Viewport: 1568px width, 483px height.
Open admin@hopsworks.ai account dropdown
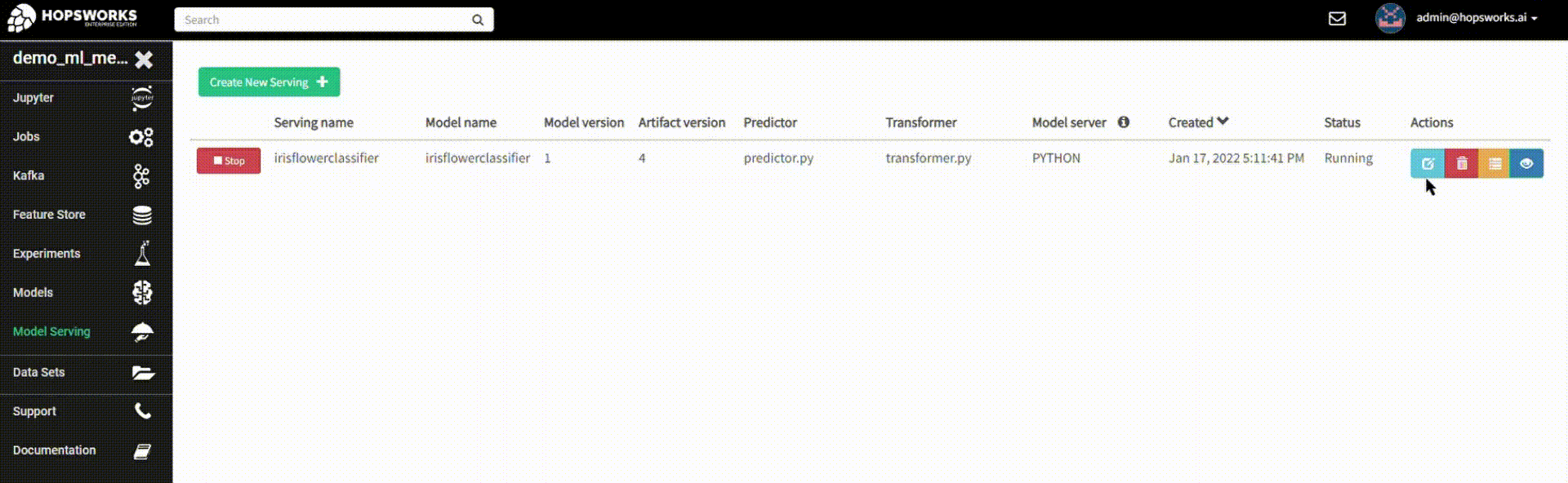1477,18
